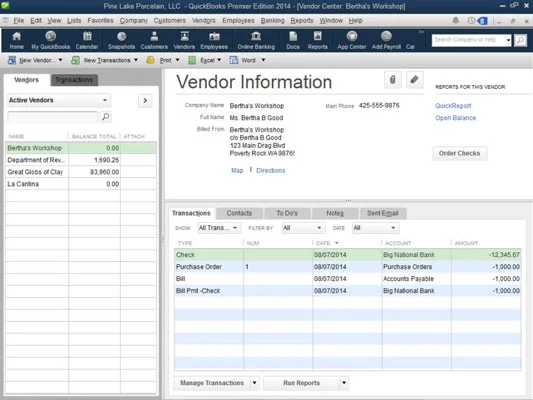Expand the New Transactions dropdown arrow
This screenshot has width=533, height=400.
click(x=136, y=60)
